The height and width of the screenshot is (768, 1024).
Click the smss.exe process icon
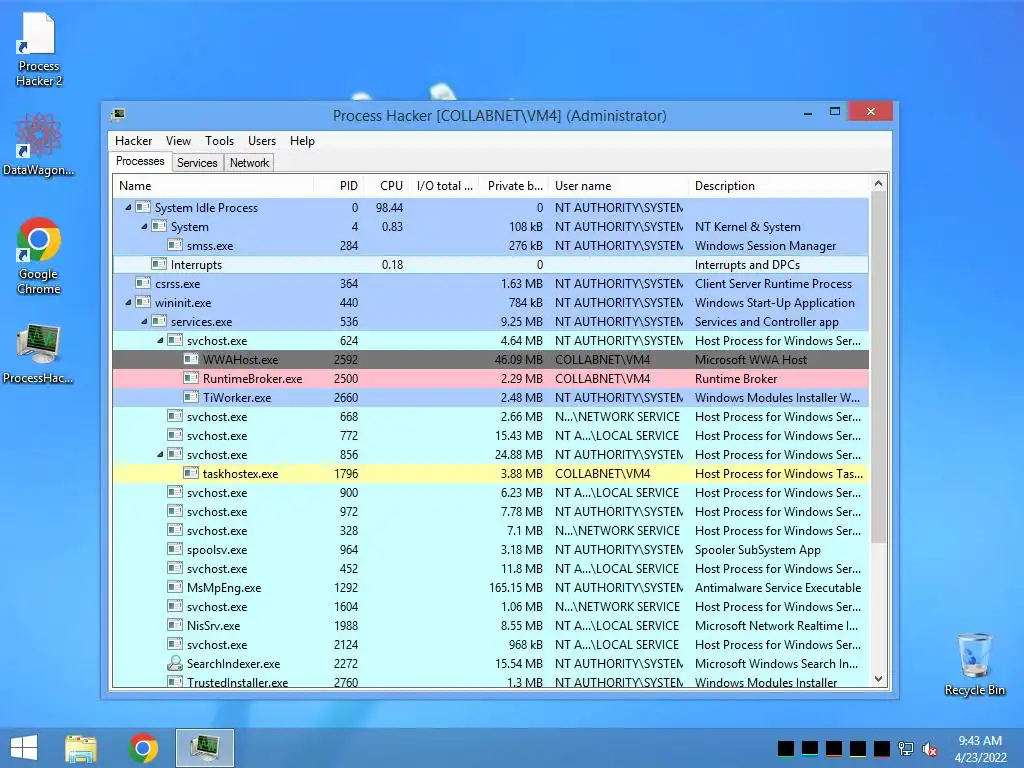(174, 246)
